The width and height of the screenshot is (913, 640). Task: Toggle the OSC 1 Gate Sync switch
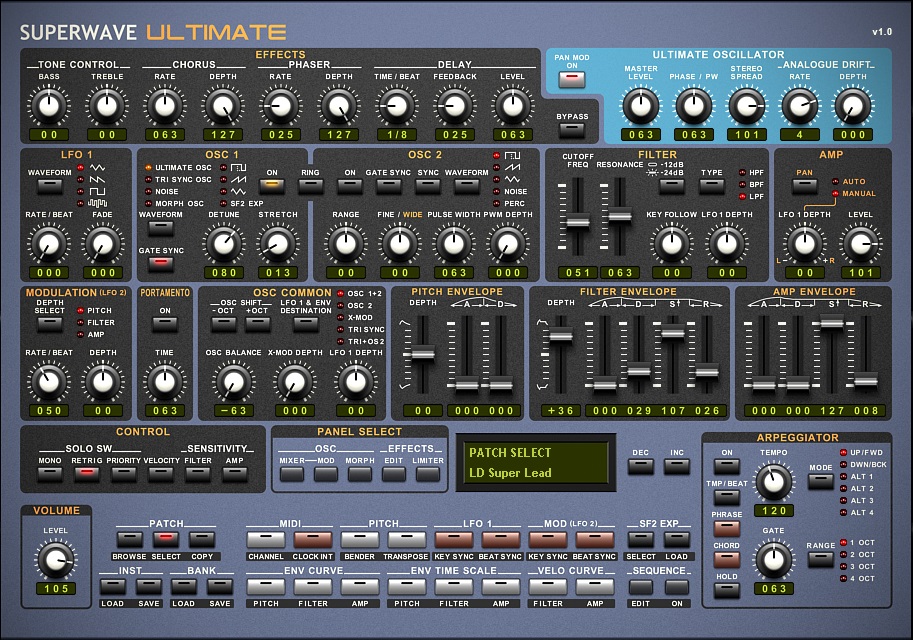(161, 264)
